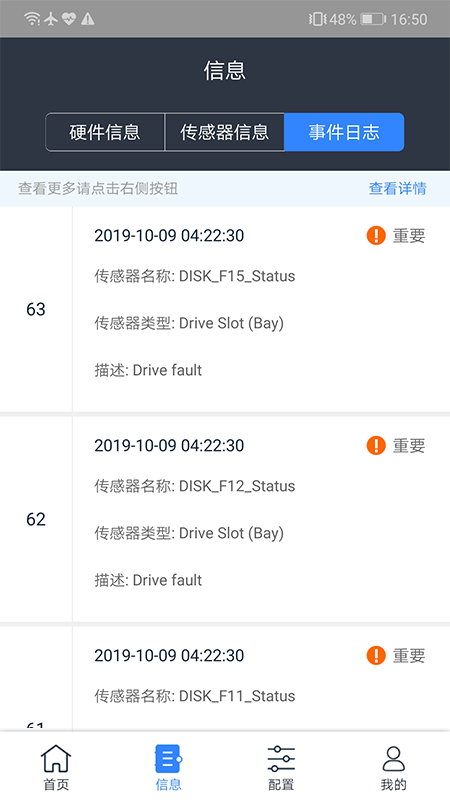Image resolution: width=450 pixels, height=800 pixels.
Task: Tap orange warning icon on DISK_F11_Status event
Action: 376,655
